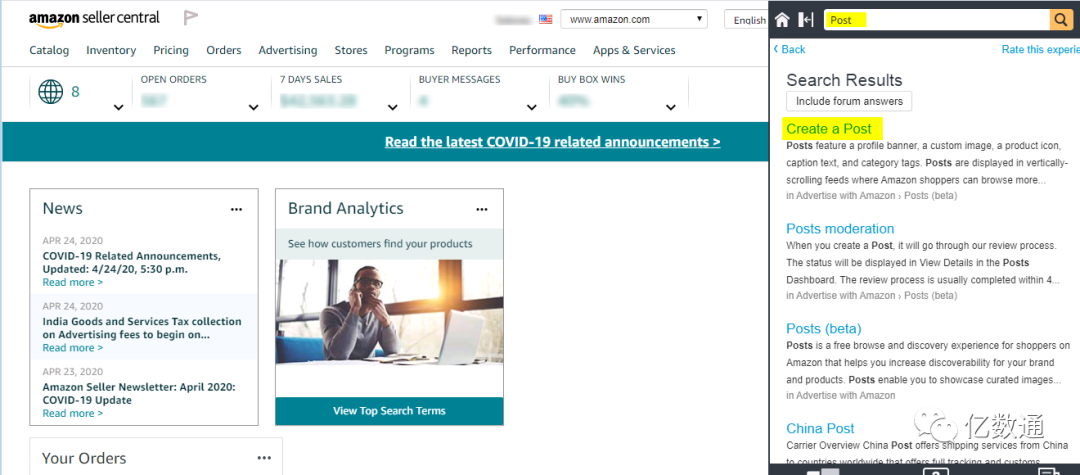
Task: Click the COVID-19 Related Announcements news headline
Action: tap(132, 262)
